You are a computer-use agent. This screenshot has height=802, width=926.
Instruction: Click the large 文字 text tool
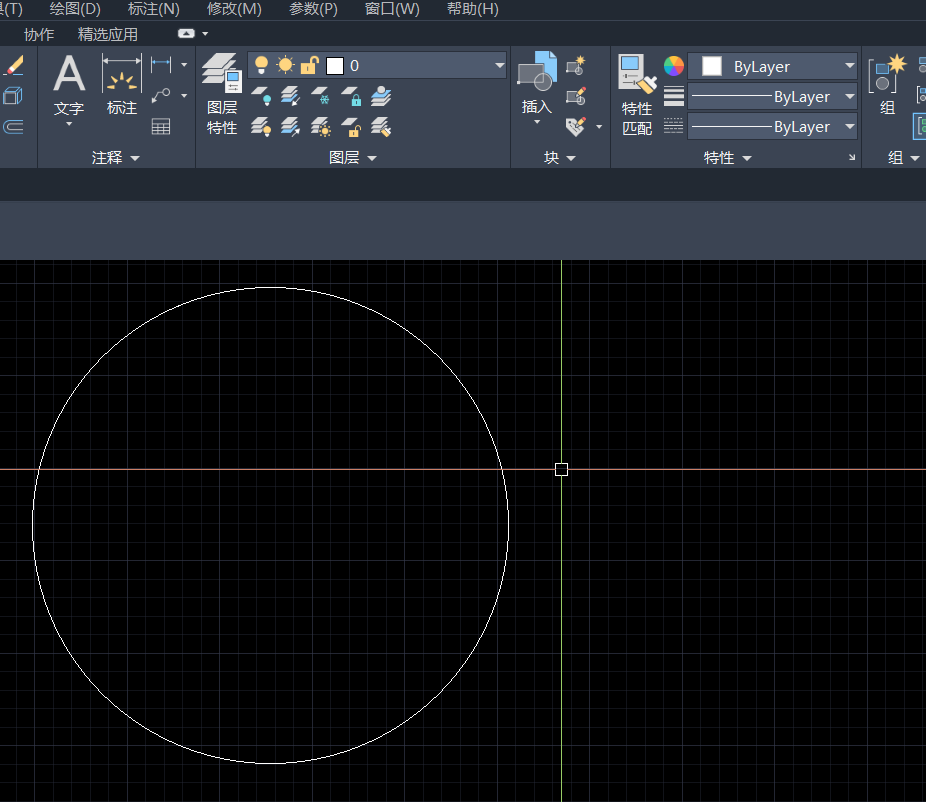coord(69,85)
